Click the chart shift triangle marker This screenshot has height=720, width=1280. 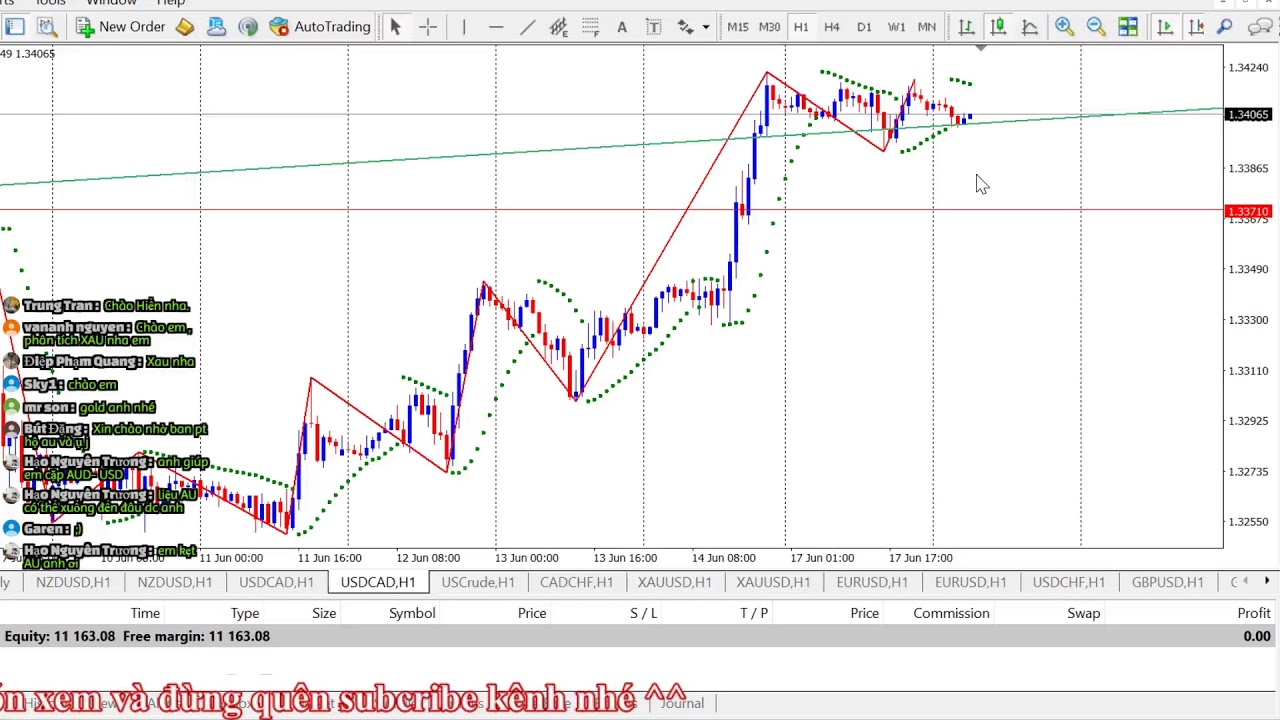coord(981,49)
